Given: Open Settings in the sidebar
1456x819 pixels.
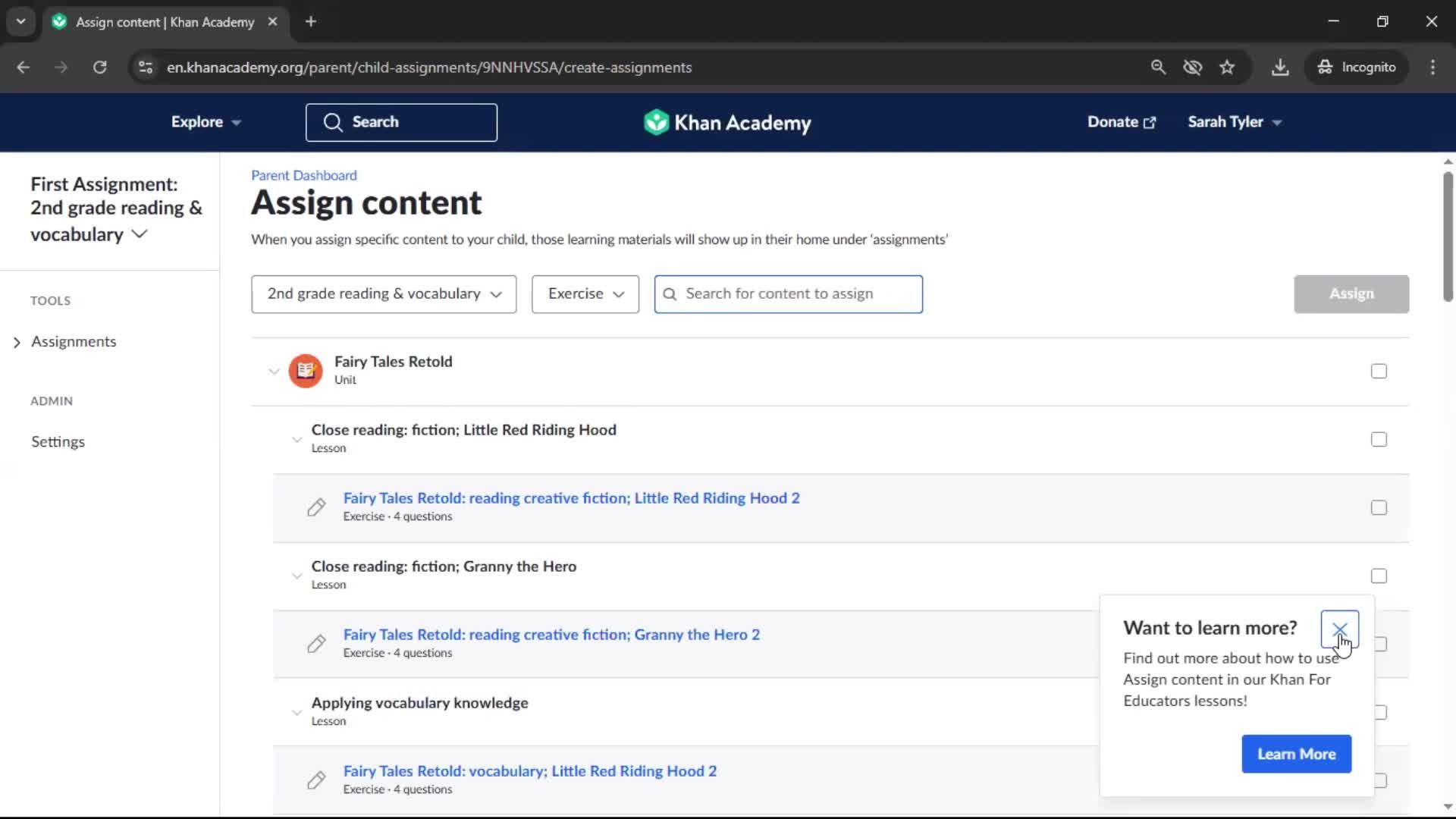Looking at the screenshot, I should 58,442.
